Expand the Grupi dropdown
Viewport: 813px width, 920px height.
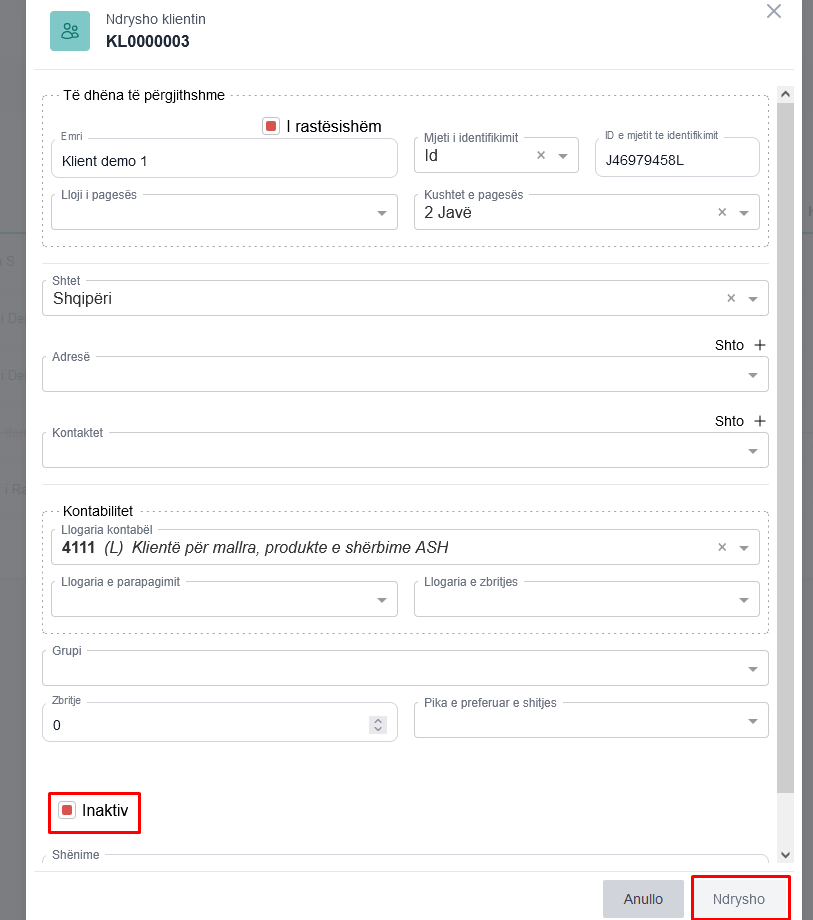pyautogui.click(x=753, y=668)
